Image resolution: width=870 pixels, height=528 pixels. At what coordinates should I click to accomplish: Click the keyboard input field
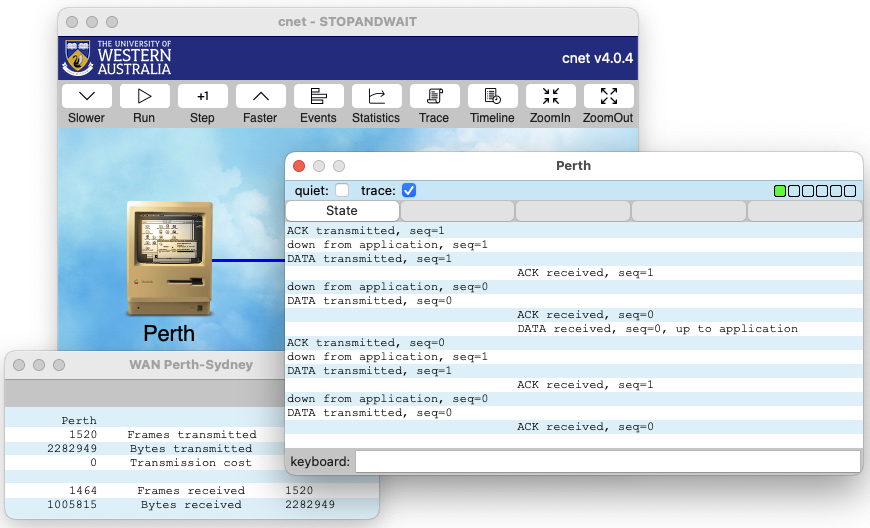607,462
